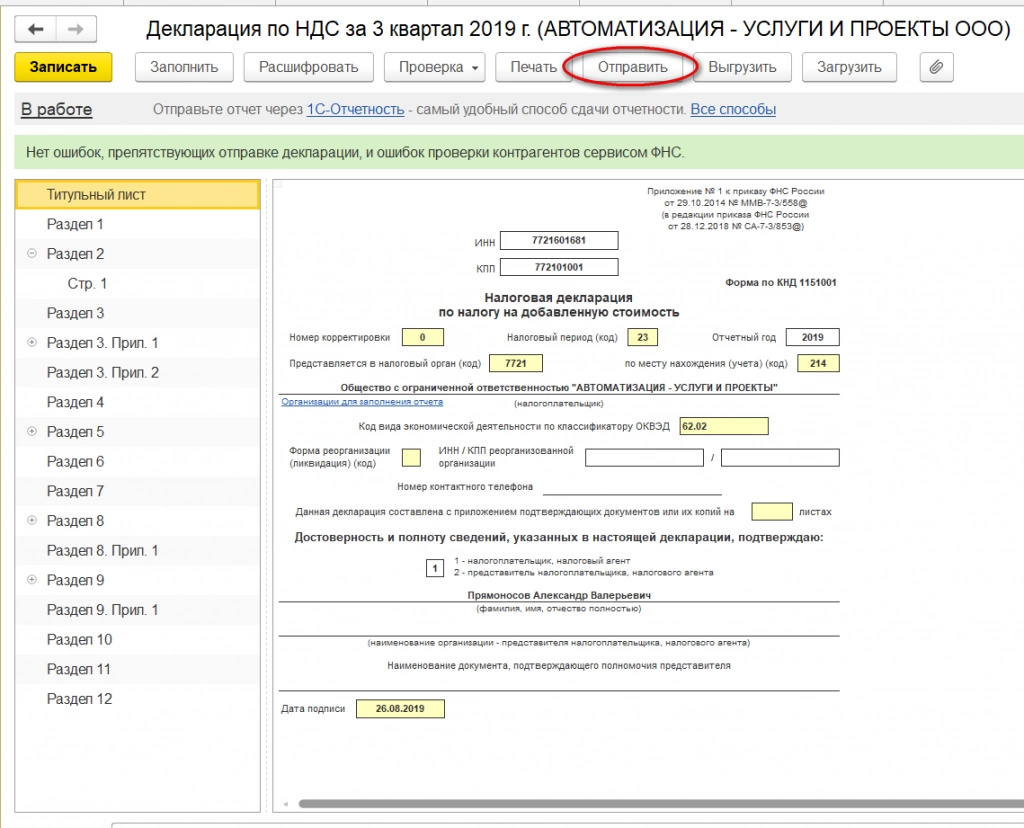Viewport: 1024px width, 828px height.
Task: Open Раздел 7 in the section list
Action: tap(137, 491)
